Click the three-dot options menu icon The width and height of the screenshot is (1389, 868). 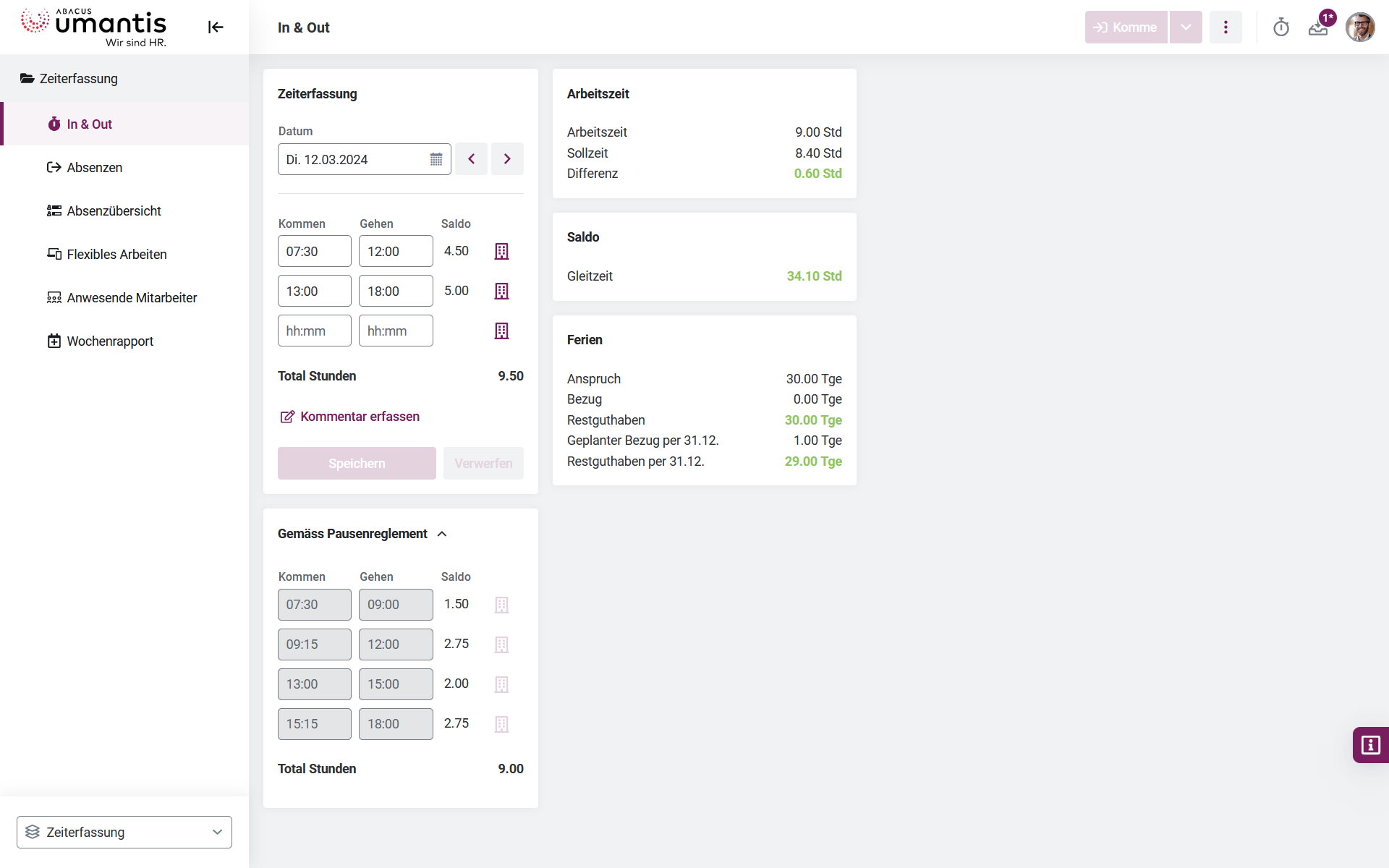point(1226,27)
